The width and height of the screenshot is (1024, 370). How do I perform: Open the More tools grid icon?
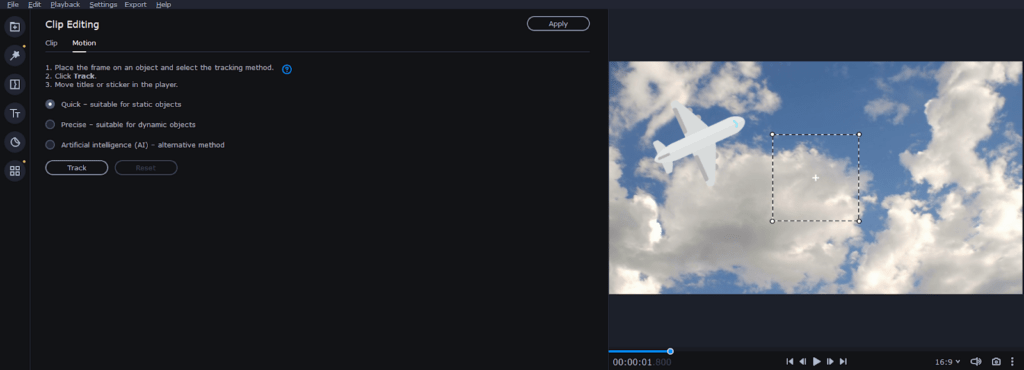pyautogui.click(x=15, y=171)
